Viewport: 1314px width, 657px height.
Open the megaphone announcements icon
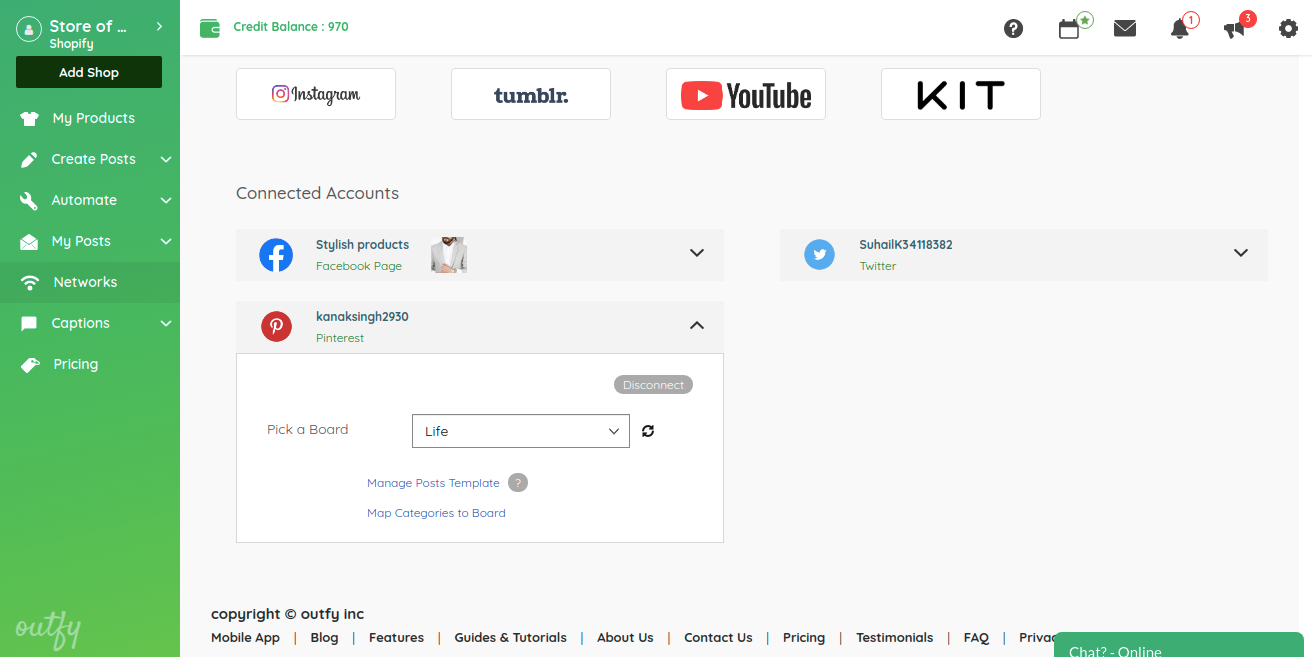coord(1235,29)
